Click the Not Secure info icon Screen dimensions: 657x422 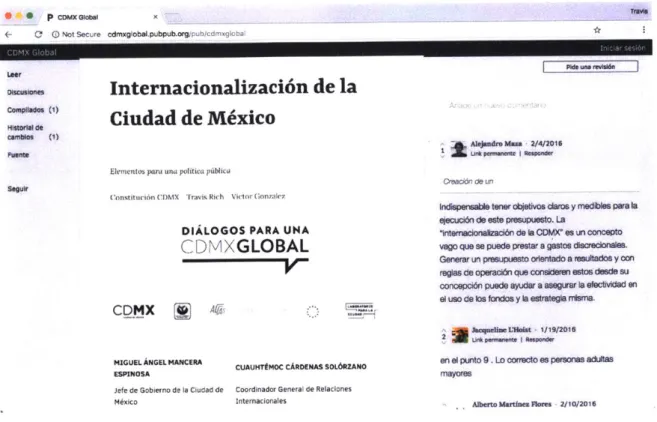55,34
